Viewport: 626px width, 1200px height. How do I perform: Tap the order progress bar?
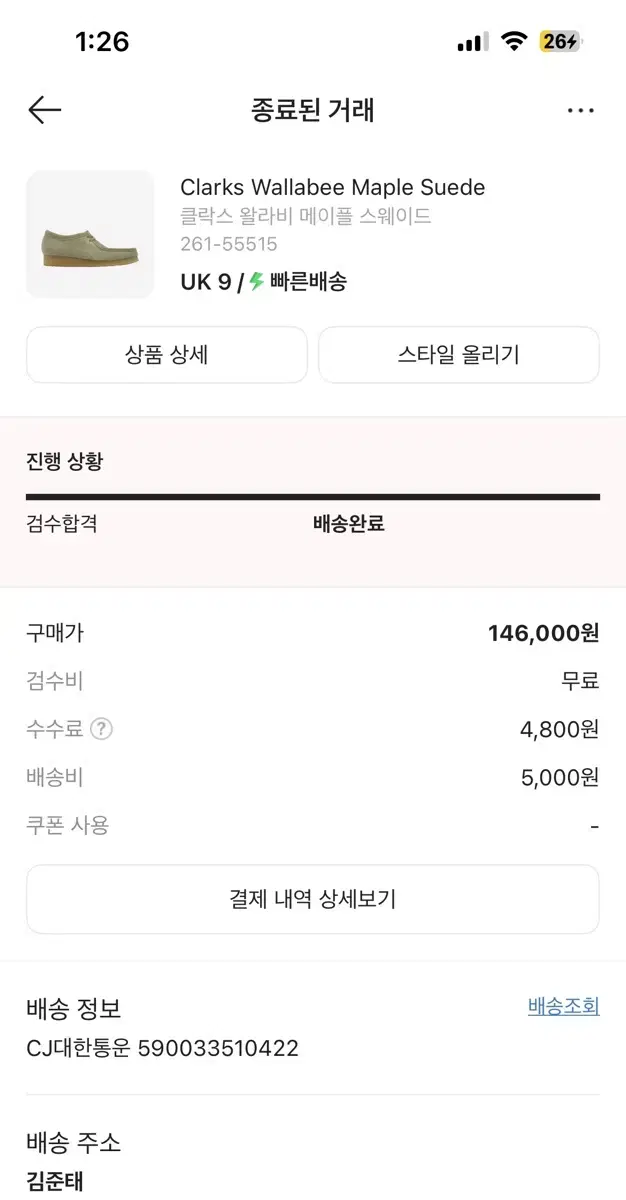click(x=312, y=496)
